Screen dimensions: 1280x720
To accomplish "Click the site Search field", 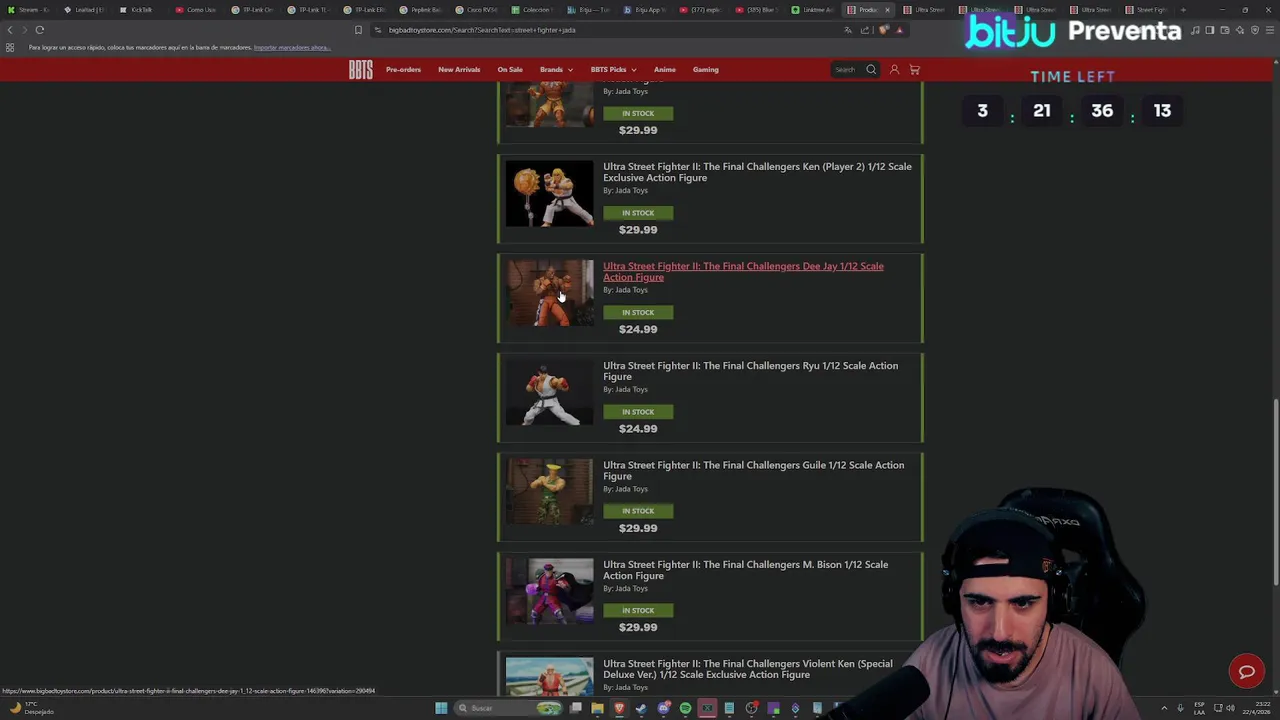I will point(846,70).
